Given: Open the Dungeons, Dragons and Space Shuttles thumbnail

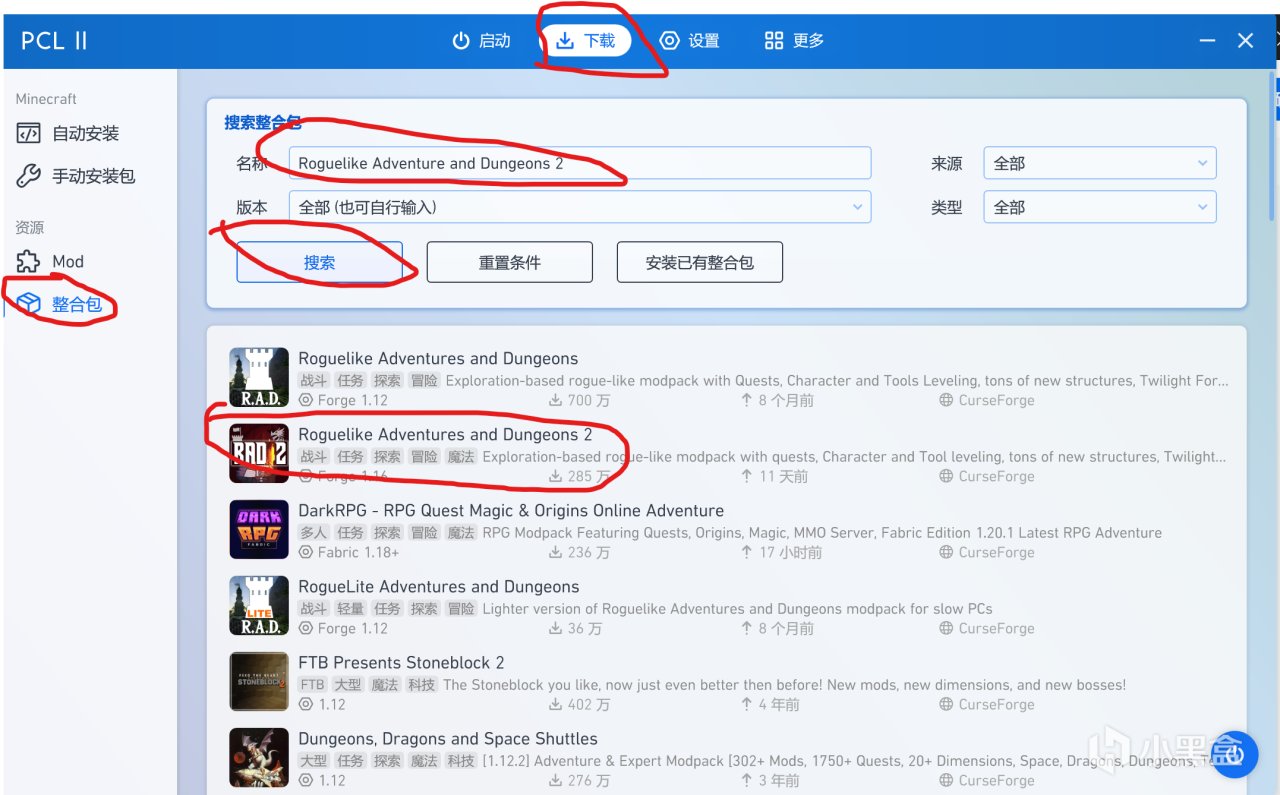Looking at the screenshot, I should [x=259, y=758].
